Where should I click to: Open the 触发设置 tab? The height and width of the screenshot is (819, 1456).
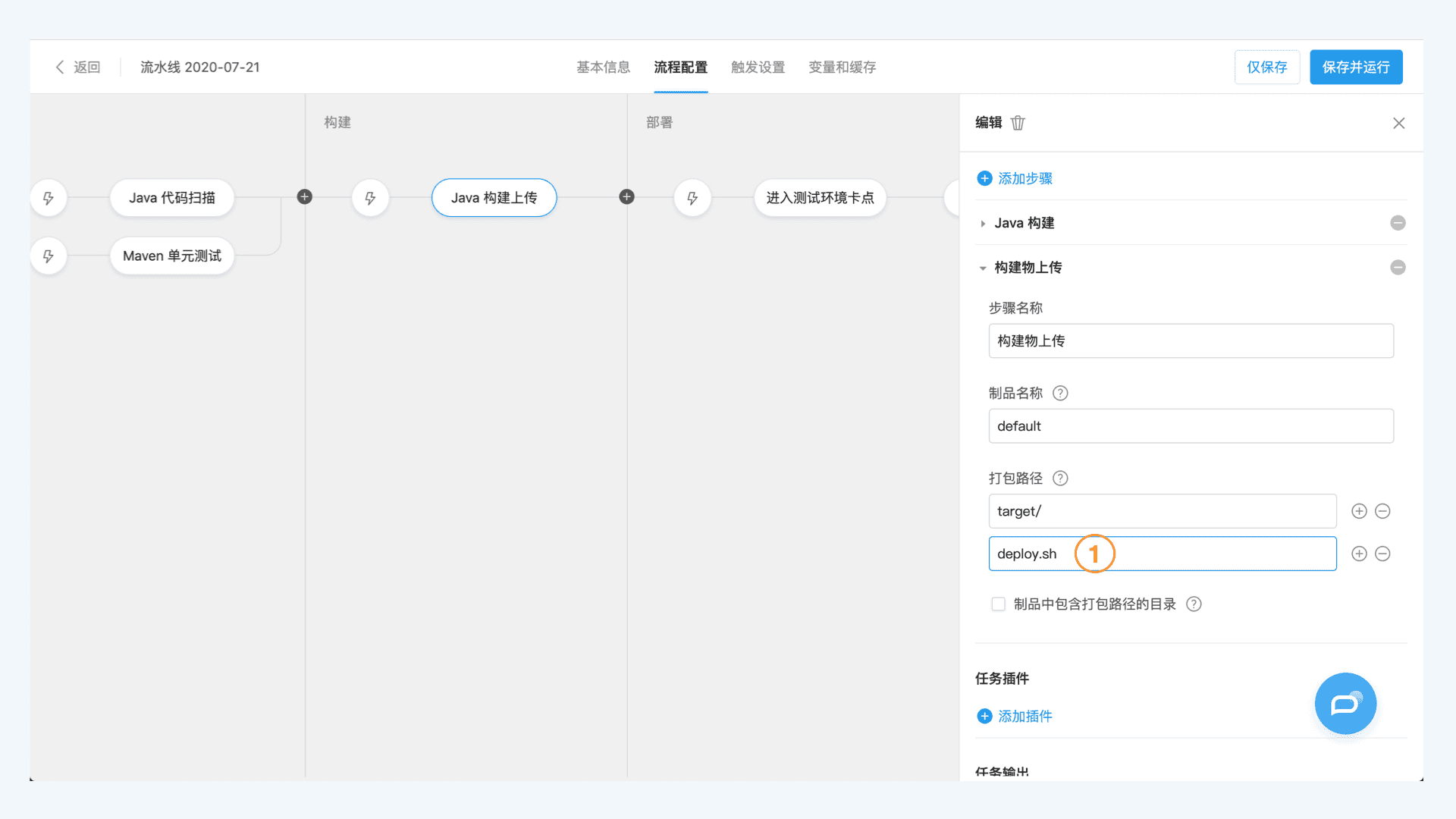tap(758, 67)
